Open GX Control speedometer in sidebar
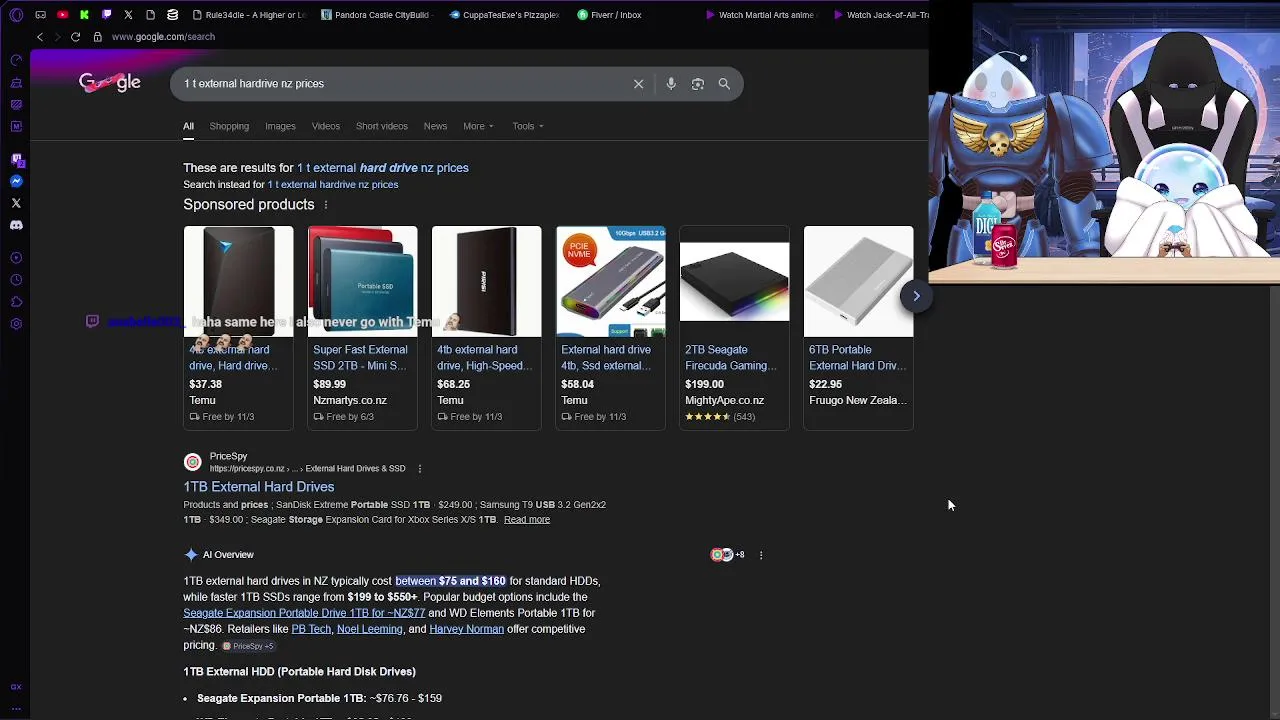 click(16, 61)
